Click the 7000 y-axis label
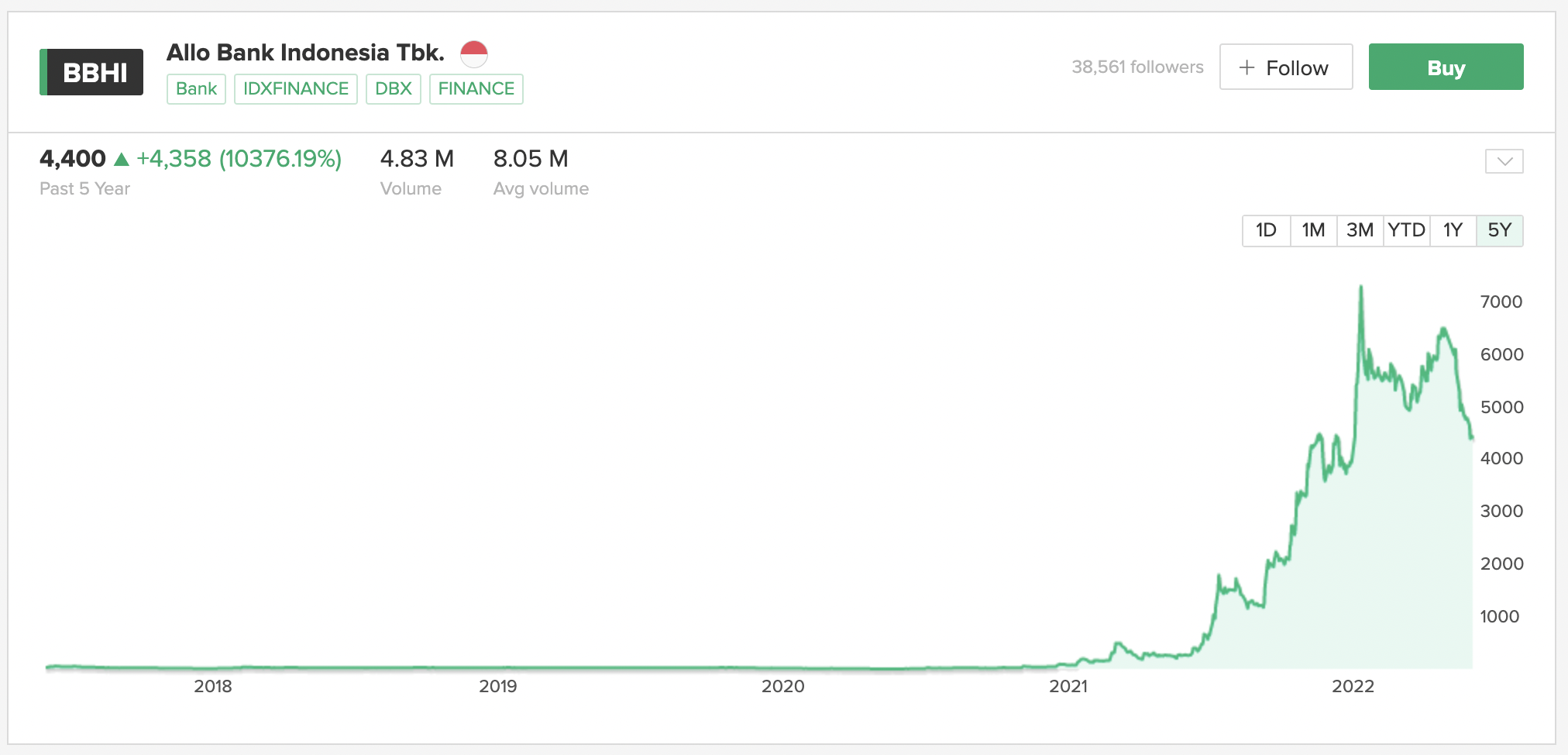 coord(1501,302)
